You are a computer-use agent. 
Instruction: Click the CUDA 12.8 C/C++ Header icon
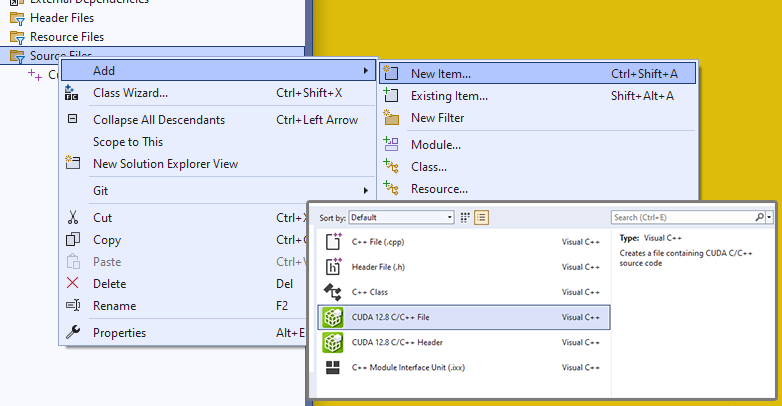coord(333,342)
